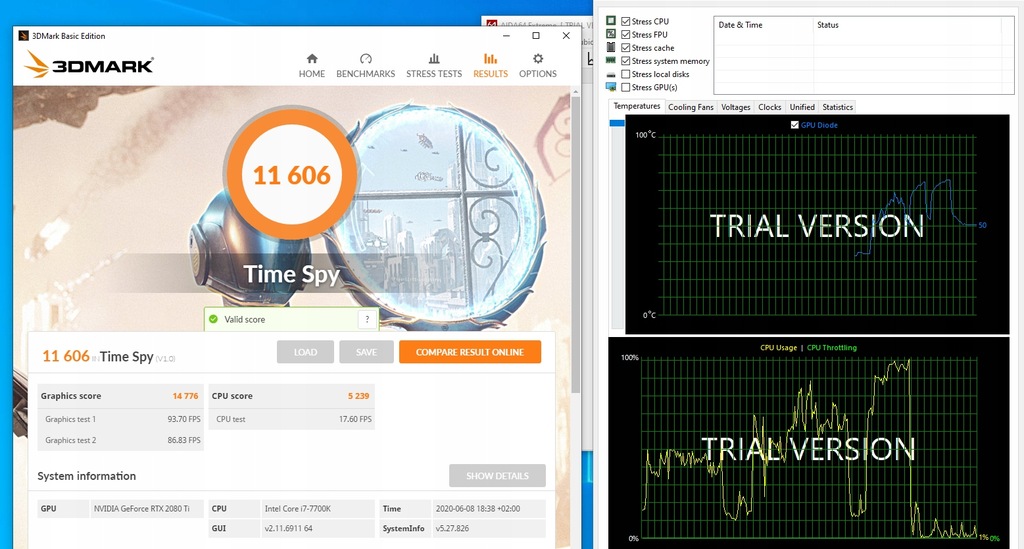Open Options gear icon

[x=537, y=59]
